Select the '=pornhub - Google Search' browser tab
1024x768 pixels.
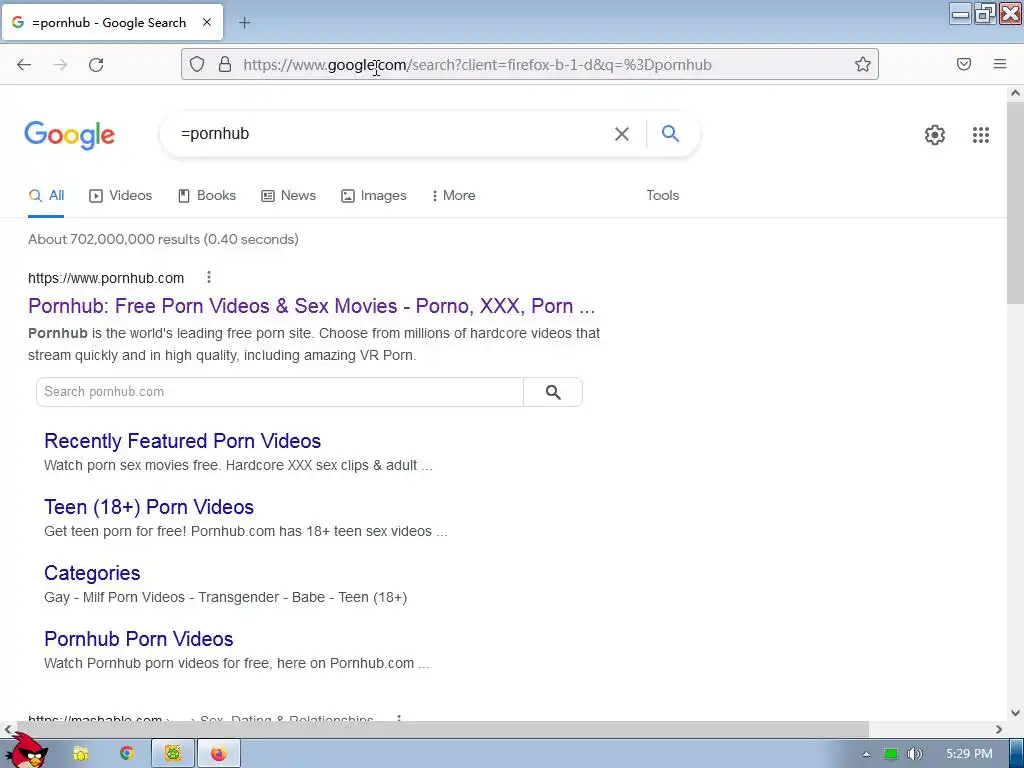[112, 22]
